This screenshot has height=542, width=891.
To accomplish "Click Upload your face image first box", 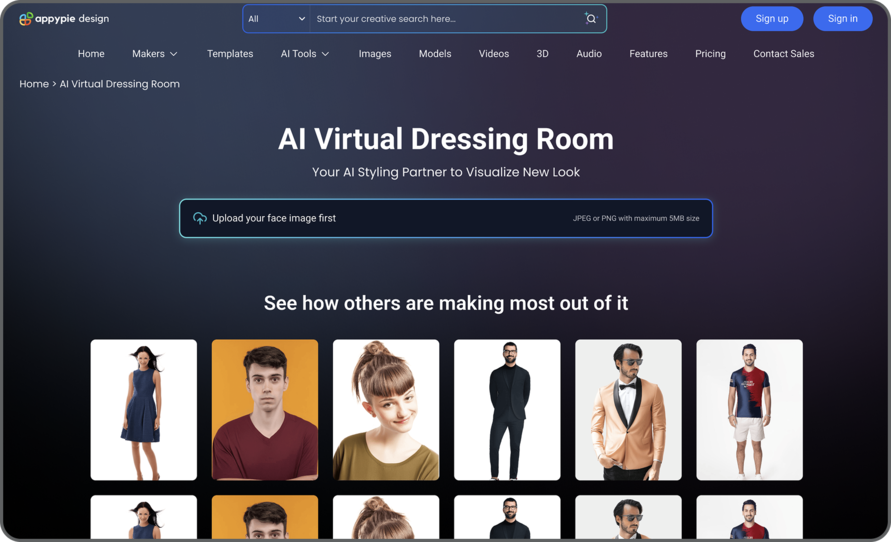I will point(446,218).
